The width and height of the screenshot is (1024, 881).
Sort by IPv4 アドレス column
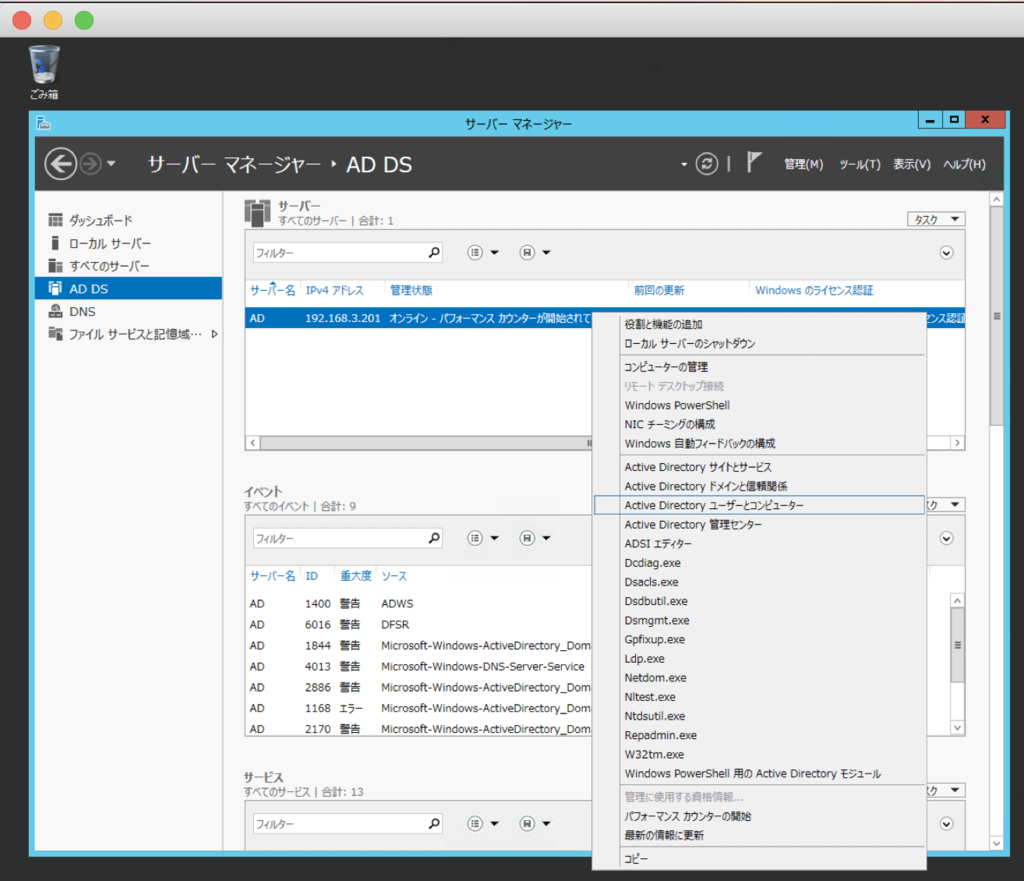[x=334, y=290]
